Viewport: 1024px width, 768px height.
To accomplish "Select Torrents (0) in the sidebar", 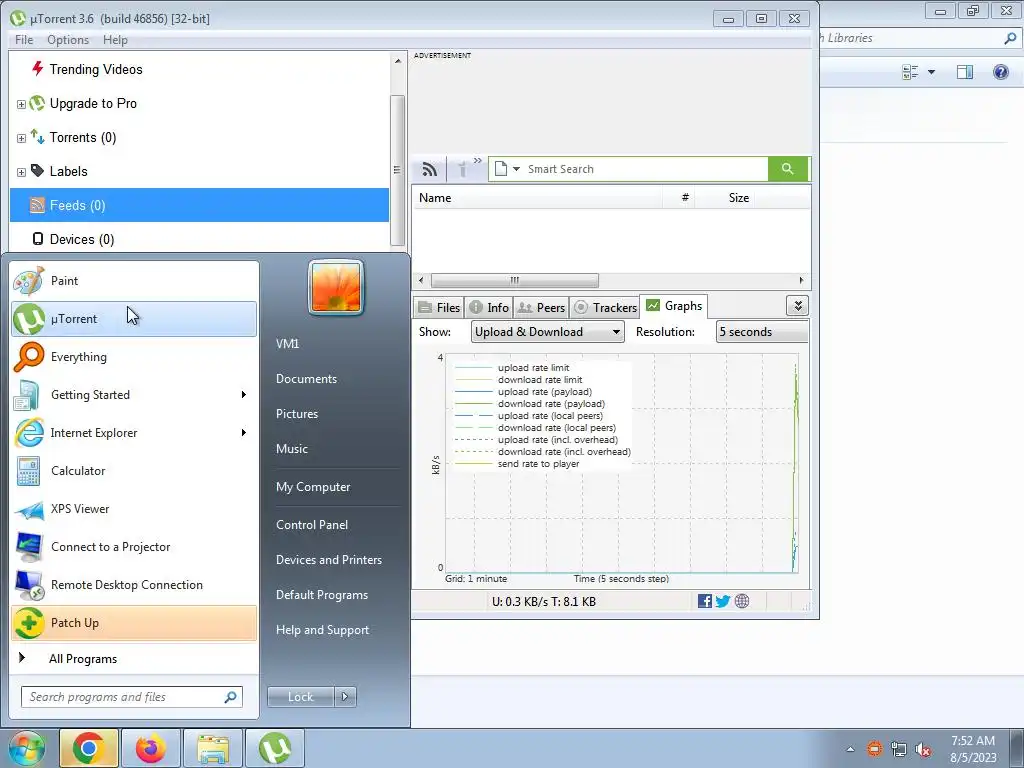I will pyautogui.click(x=83, y=137).
